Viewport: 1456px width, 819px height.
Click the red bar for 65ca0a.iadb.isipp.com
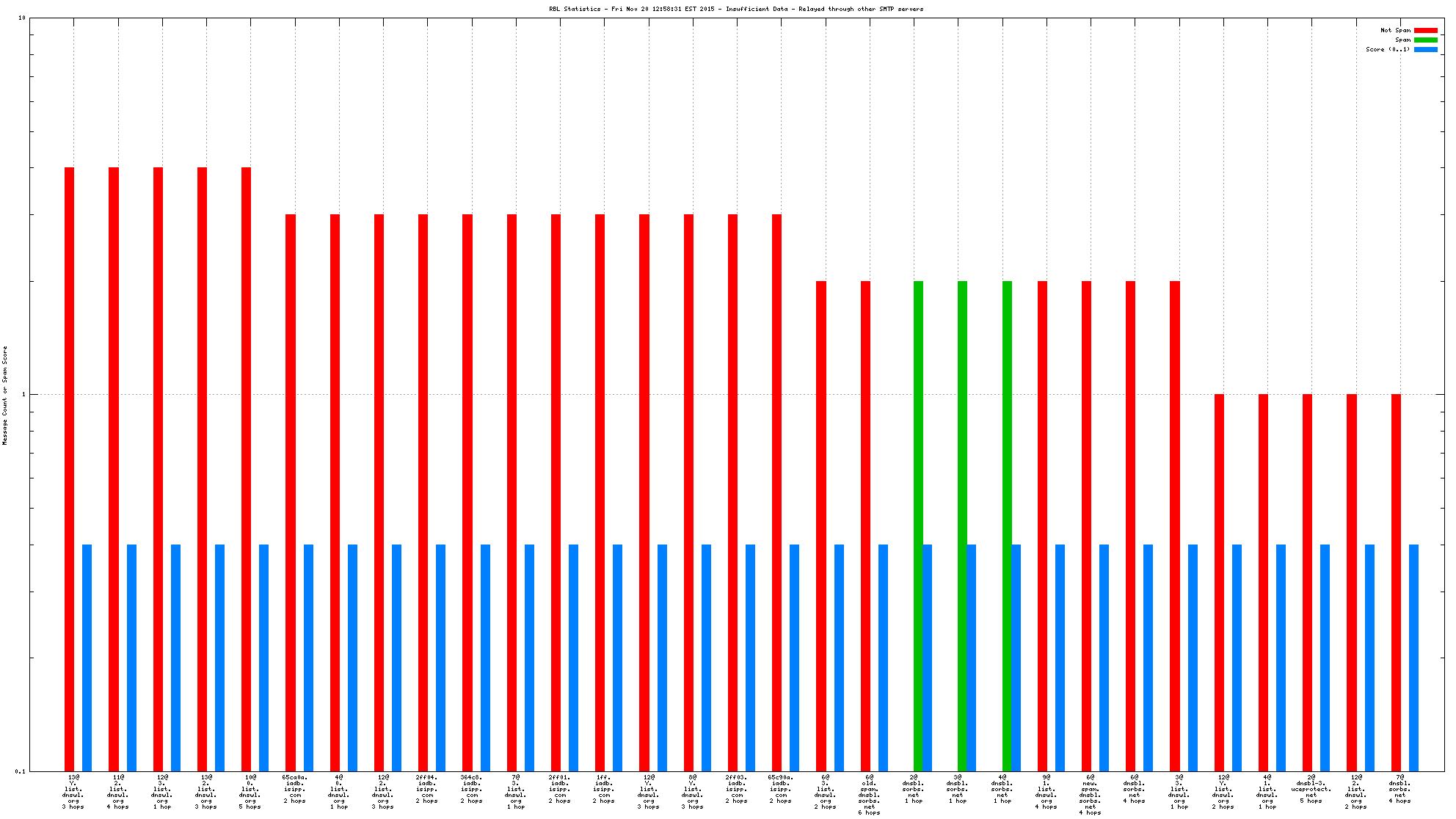click(x=291, y=492)
